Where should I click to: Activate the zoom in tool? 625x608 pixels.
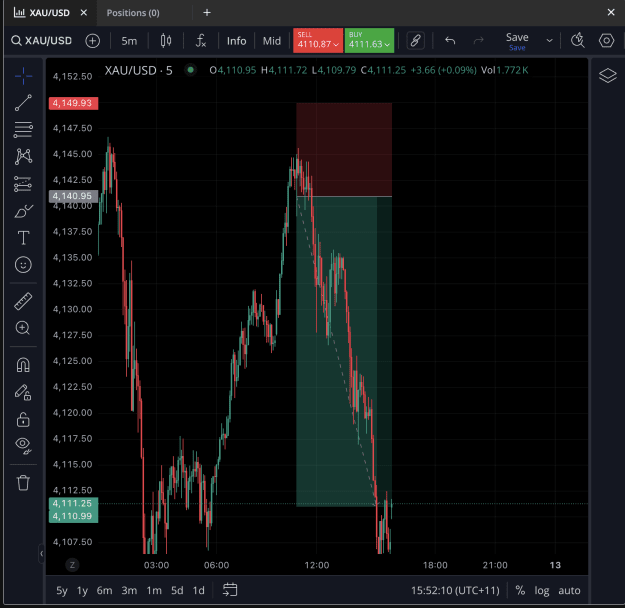[x=23, y=328]
